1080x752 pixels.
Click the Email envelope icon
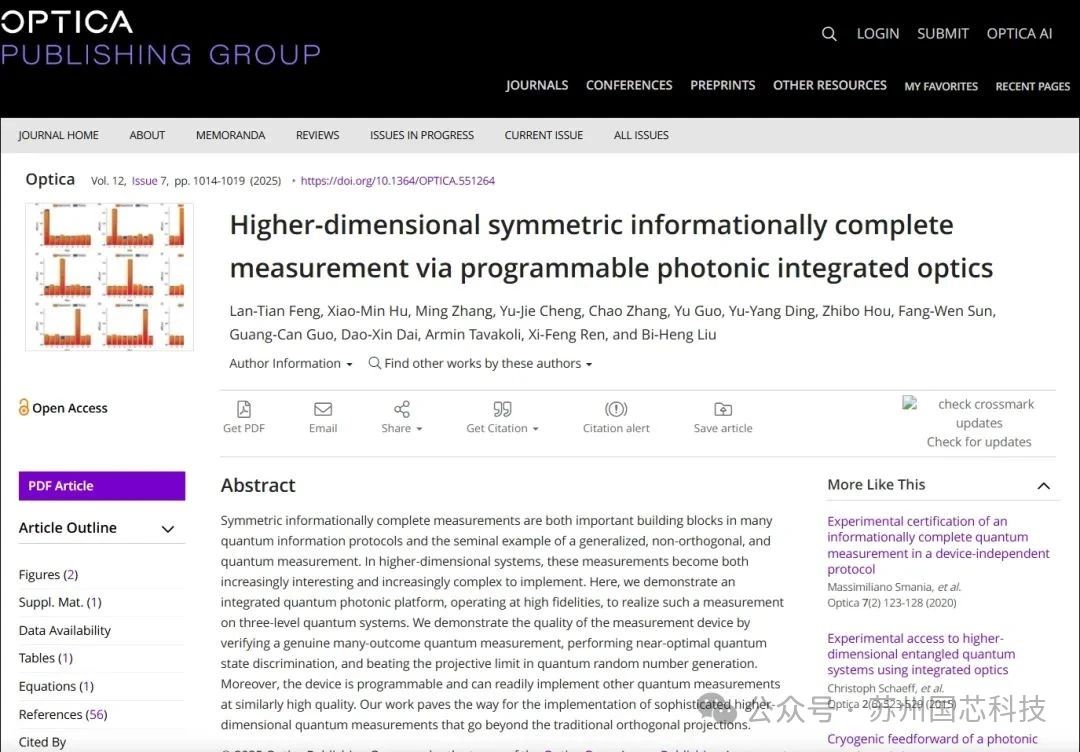click(323, 409)
